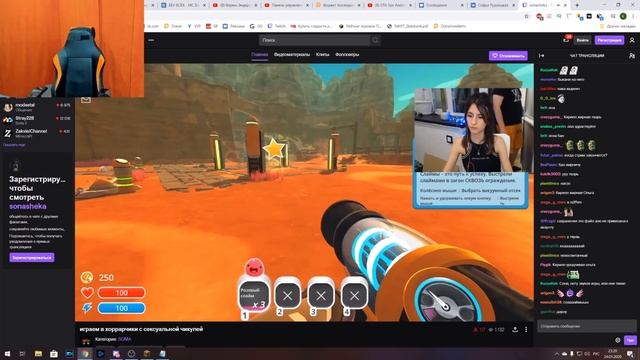The image size is (640, 360).
Task: Open the Stray228 channel in sidebar
Action: 37,120
